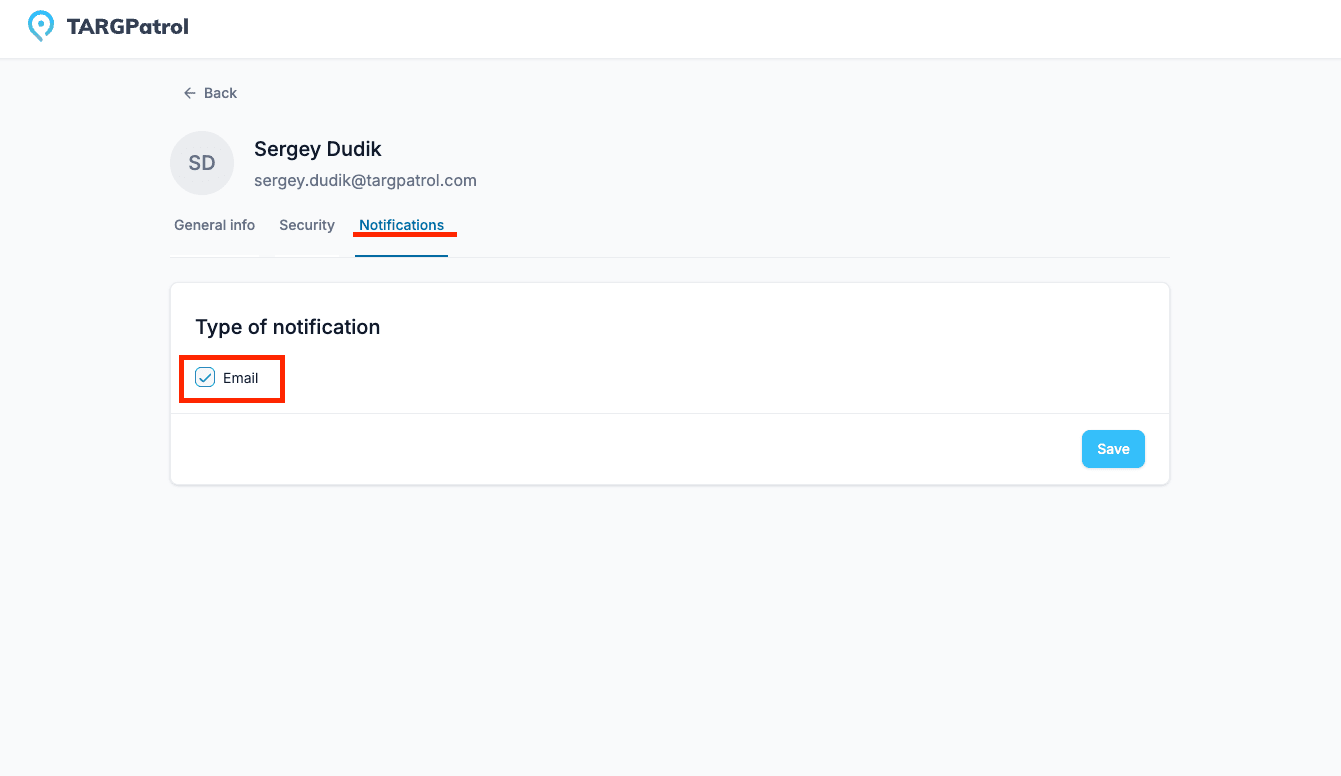The width and height of the screenshot is (1341, 776).
Task: Toggle the Email notification checkbox
Action: point(205,377)
